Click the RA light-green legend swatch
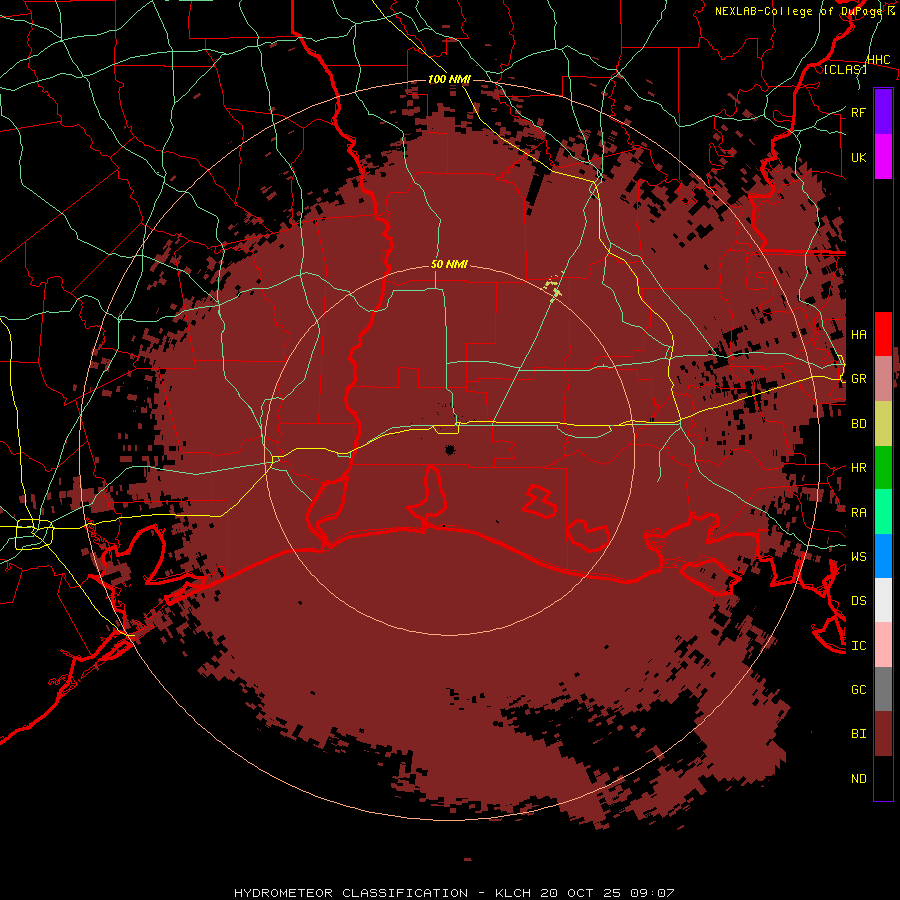This screenshot has width=900, height=900. coord(883,512)
